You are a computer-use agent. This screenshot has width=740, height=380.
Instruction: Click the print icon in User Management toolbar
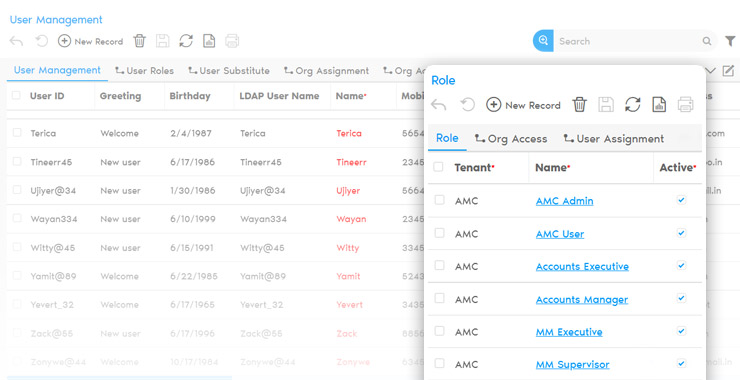click(x=232, y=41)
